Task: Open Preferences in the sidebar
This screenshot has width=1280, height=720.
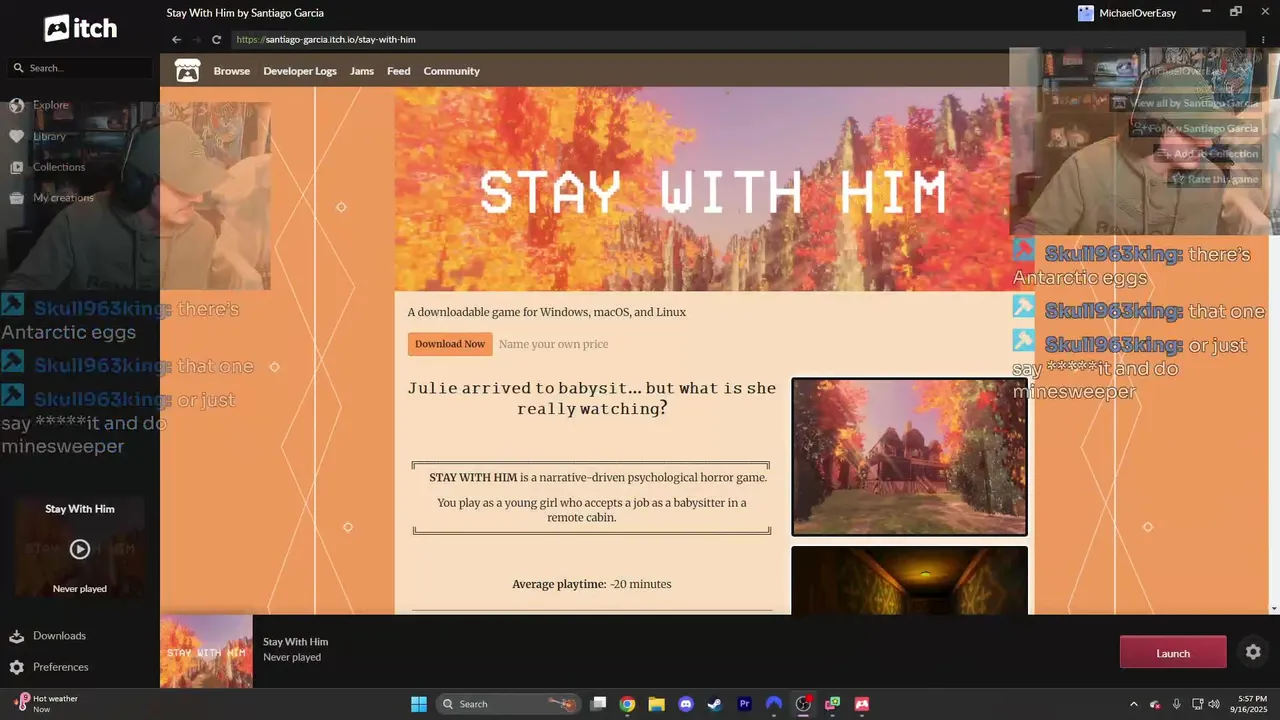Action: coord(60,667)
